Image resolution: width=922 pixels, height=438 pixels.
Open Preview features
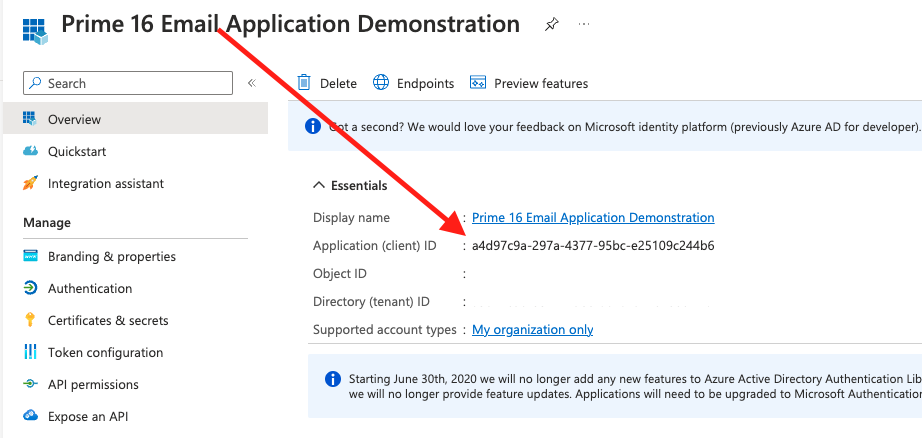pos(529,83)
